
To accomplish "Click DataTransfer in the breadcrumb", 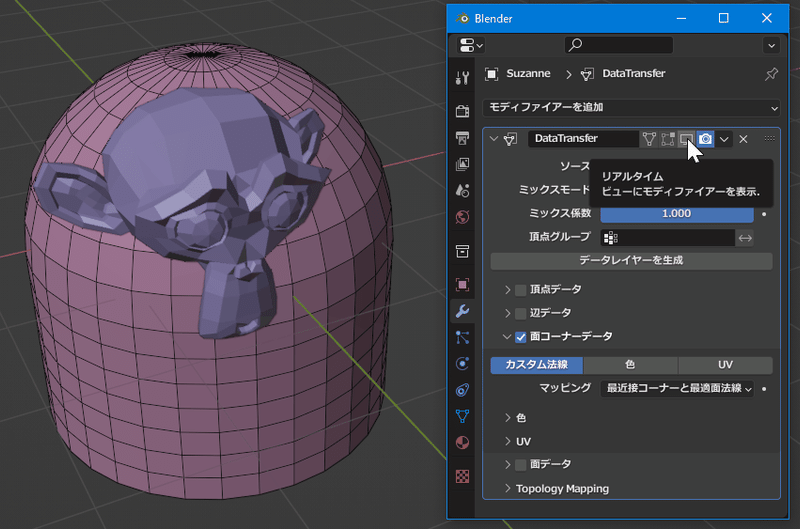I will (x=634, y=73).
